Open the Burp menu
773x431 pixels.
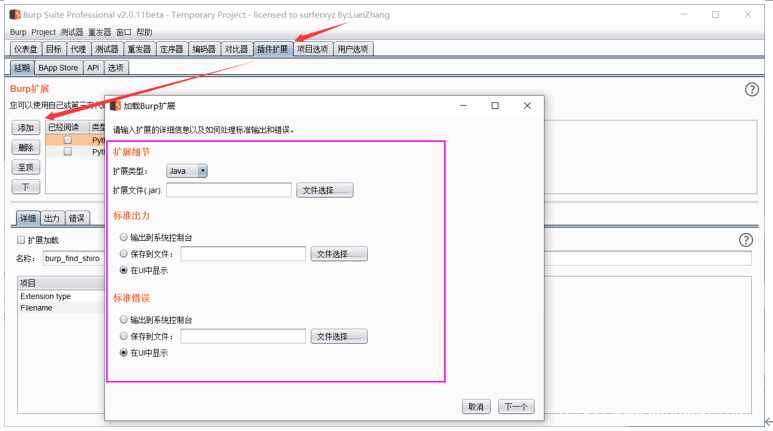click(x=18, y=32)
